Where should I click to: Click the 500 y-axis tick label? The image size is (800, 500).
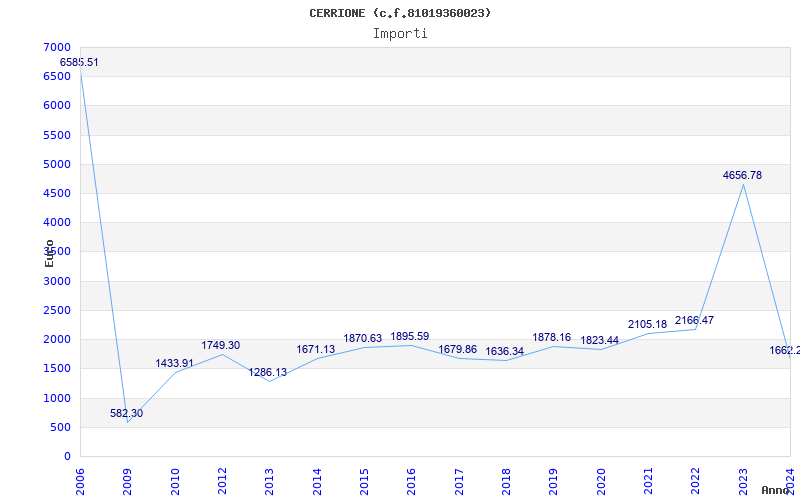click(x=60, y=427)
